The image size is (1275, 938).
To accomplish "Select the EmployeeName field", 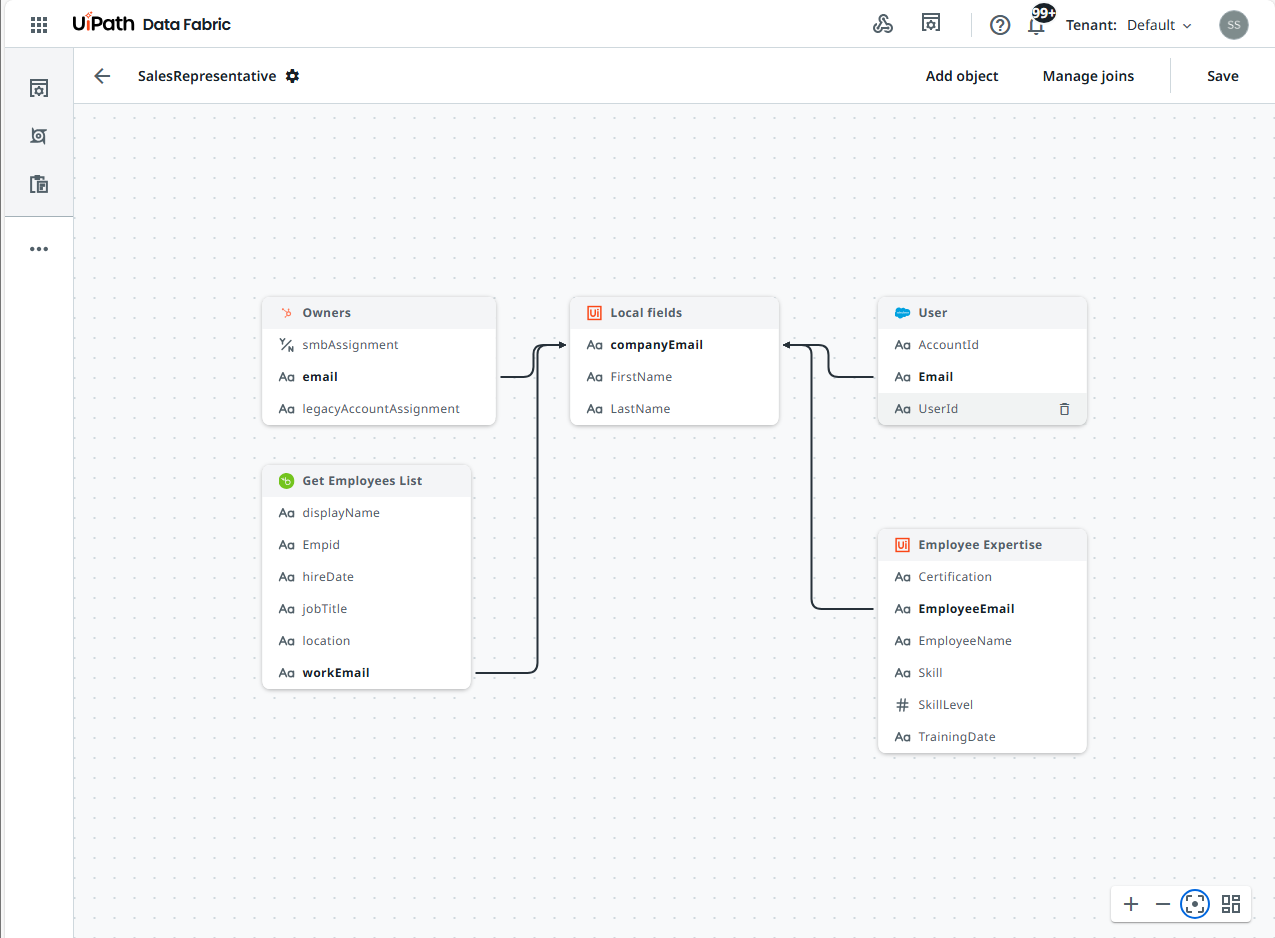I will [982, 641].
